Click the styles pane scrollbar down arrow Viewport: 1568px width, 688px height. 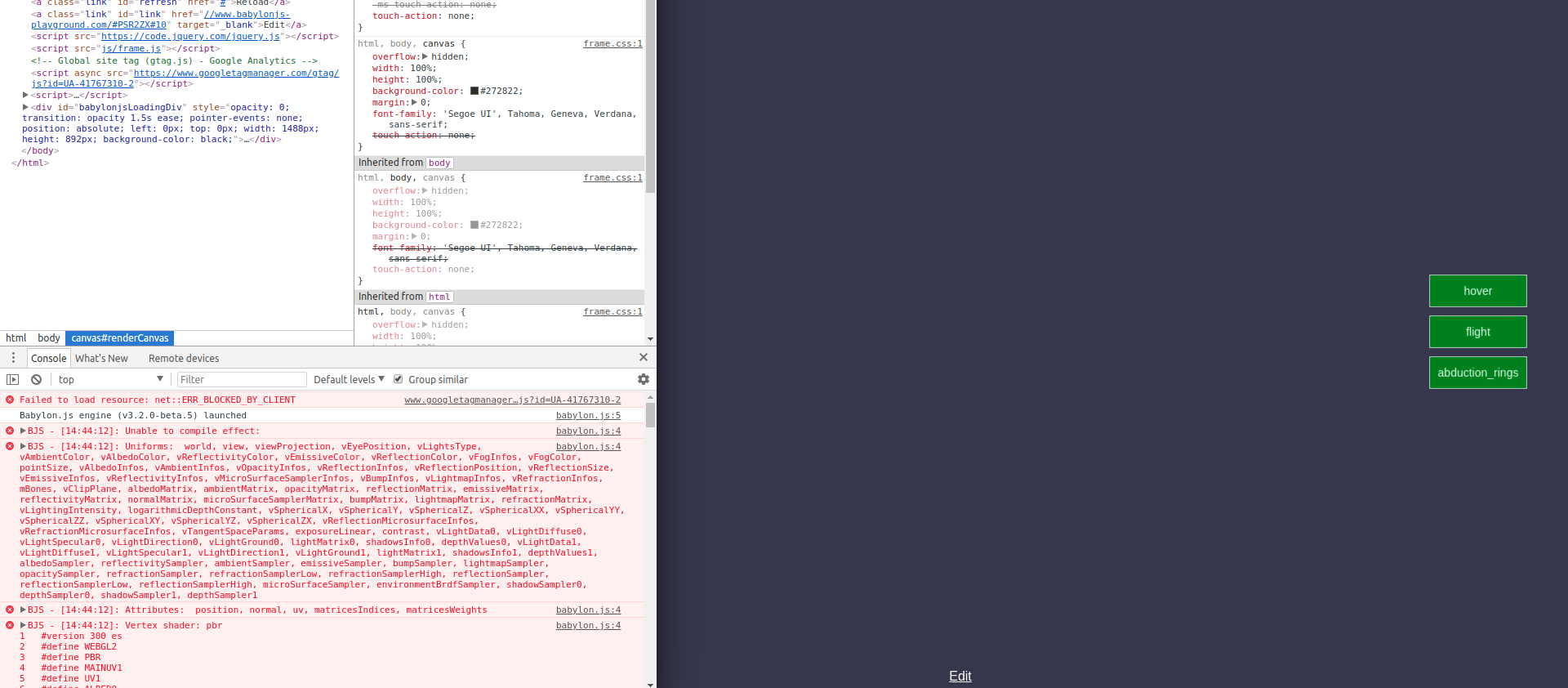[x=650, y=338]
